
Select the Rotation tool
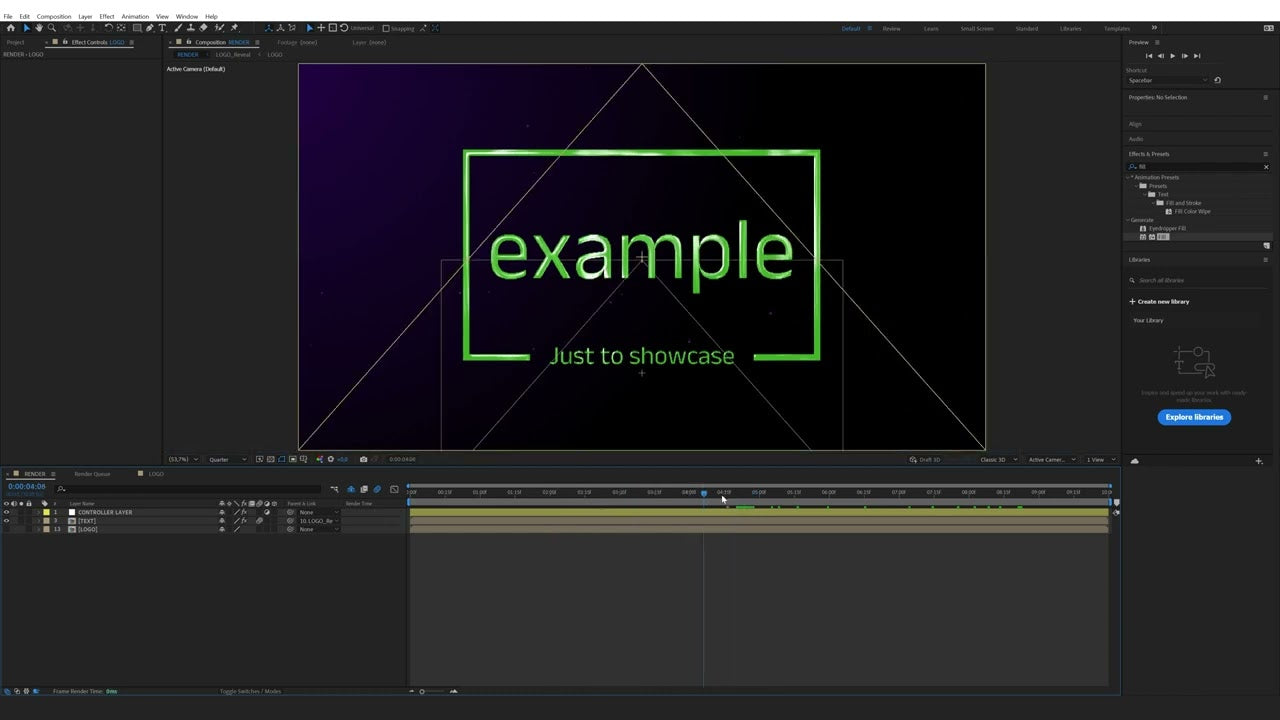tap(109, 28)
